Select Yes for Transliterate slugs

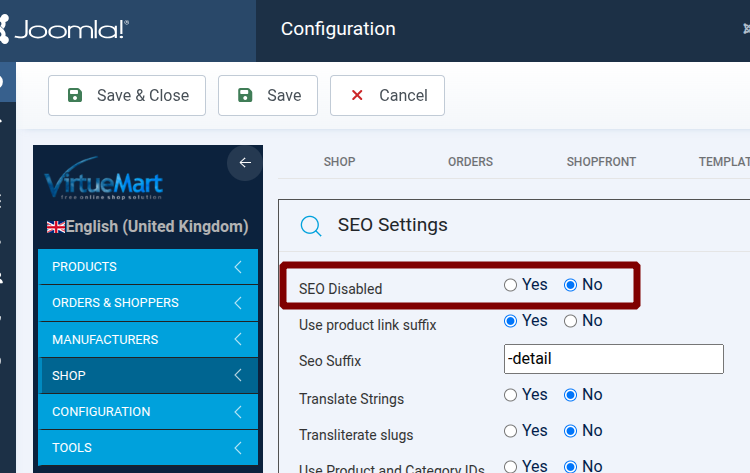tap(510, 431)
